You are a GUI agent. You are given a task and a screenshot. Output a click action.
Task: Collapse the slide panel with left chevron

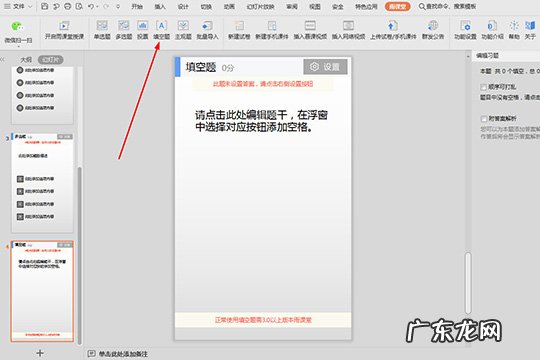pos(3,60)
